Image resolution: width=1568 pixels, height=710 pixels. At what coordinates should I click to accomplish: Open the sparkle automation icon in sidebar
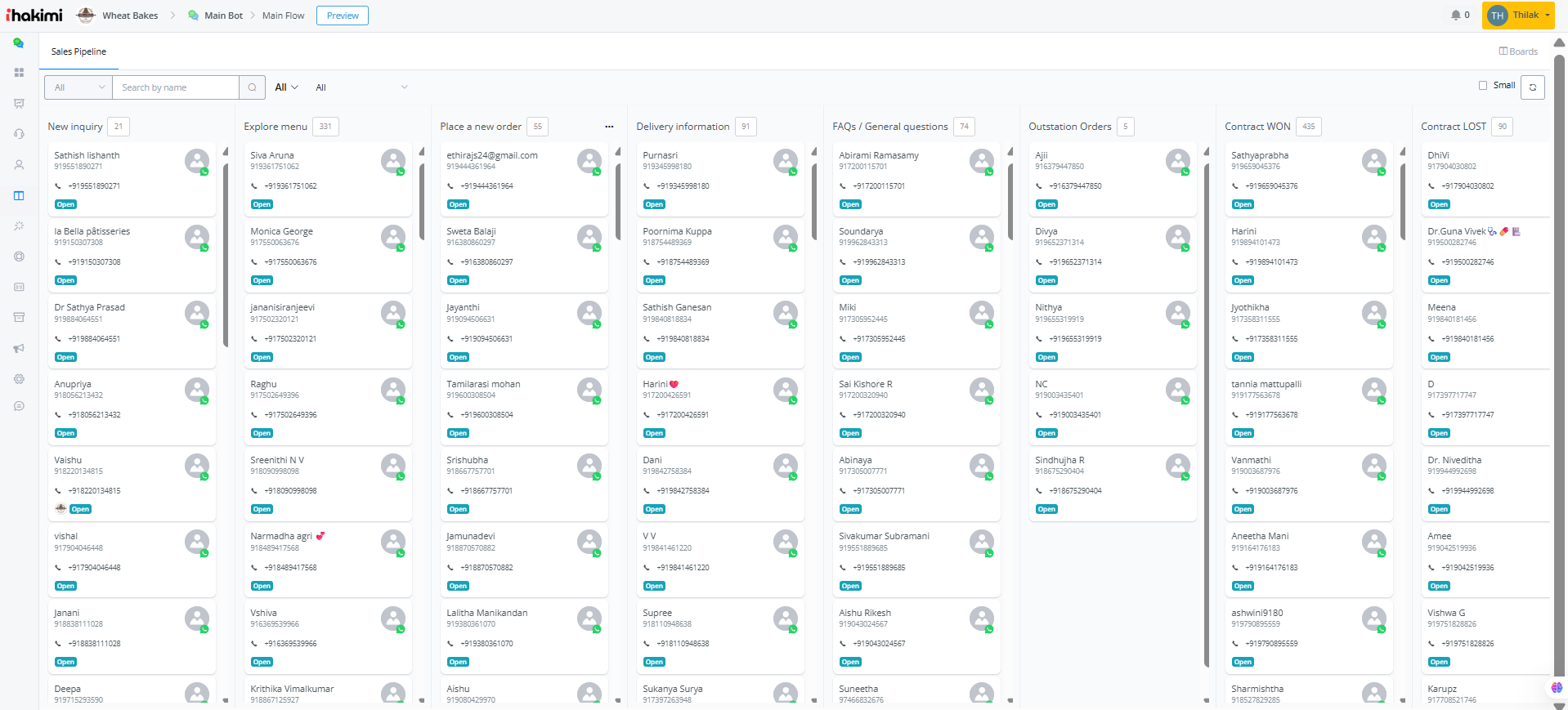19,226
